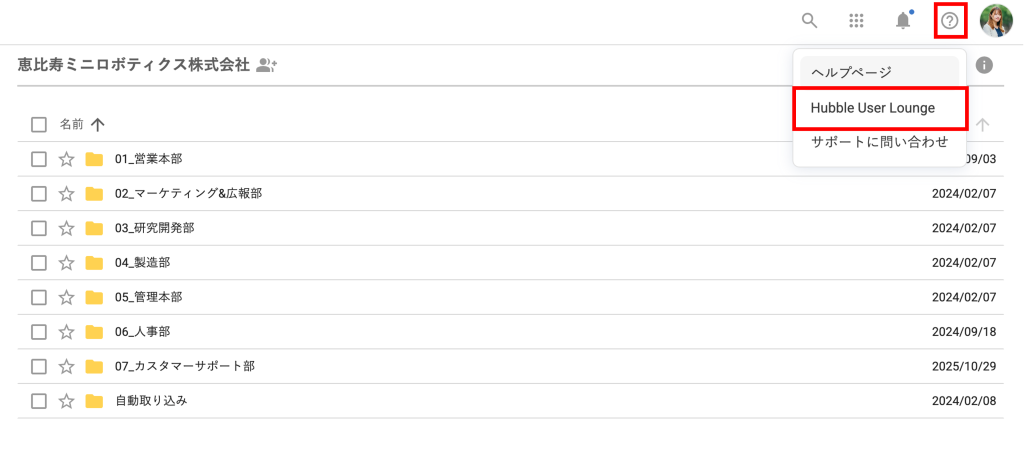Viewport: 1024px width, 474px height.
Task: Open the 03_研究開発部 folder
Action: (154, 228)
